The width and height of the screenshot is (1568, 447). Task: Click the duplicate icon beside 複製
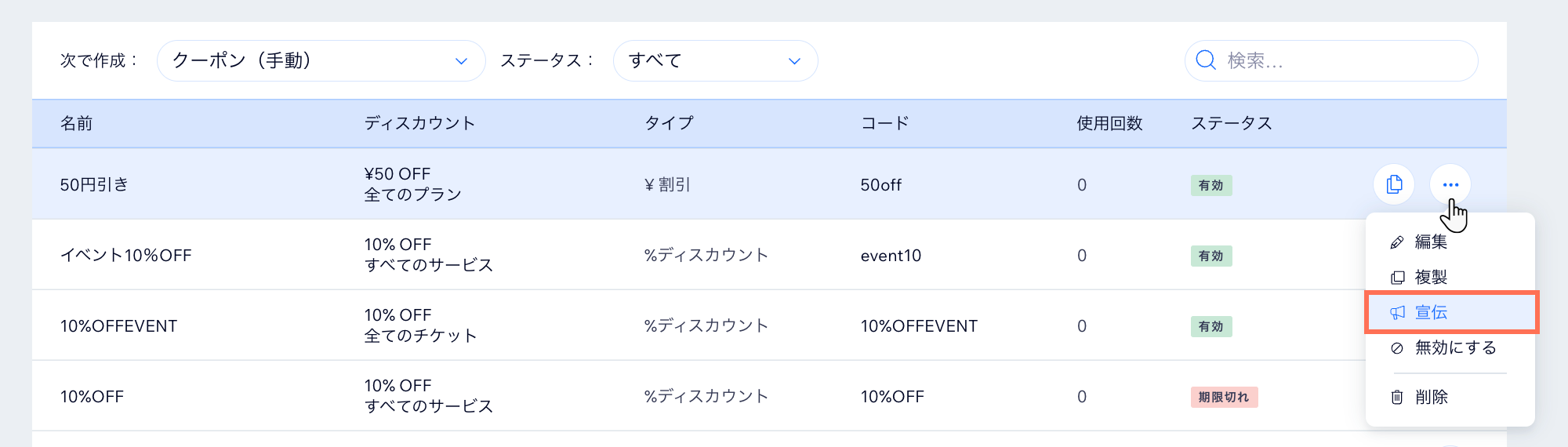point(1397,278)
